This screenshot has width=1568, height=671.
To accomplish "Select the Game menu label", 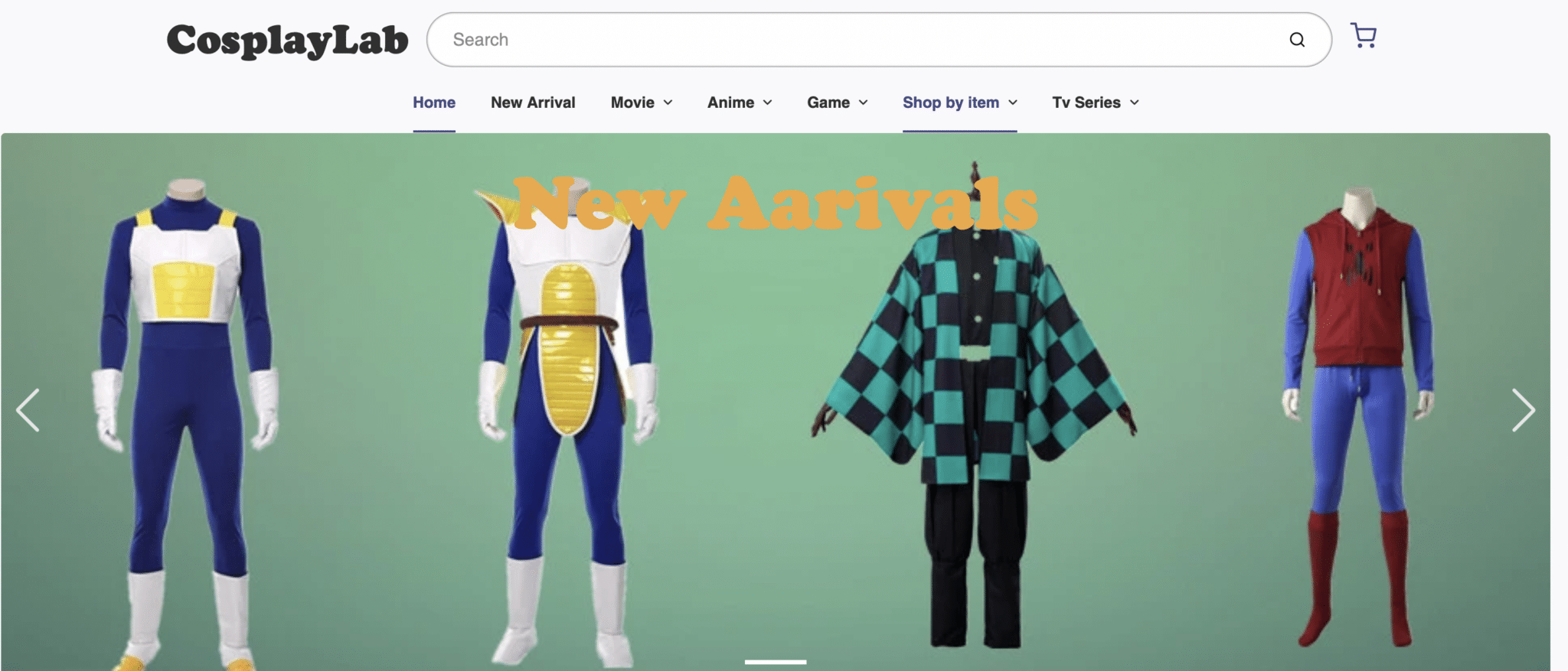I will click(x=828, y=103).
